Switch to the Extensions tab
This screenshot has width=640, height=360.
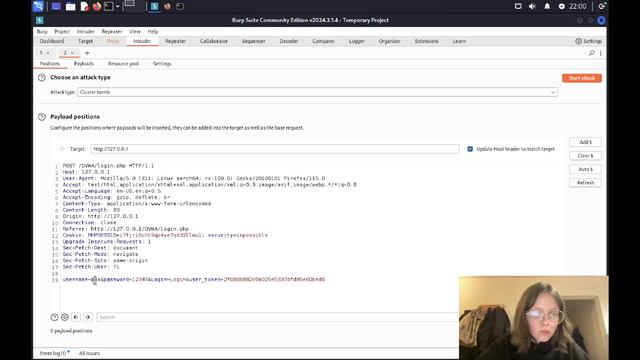pos(427,41)
